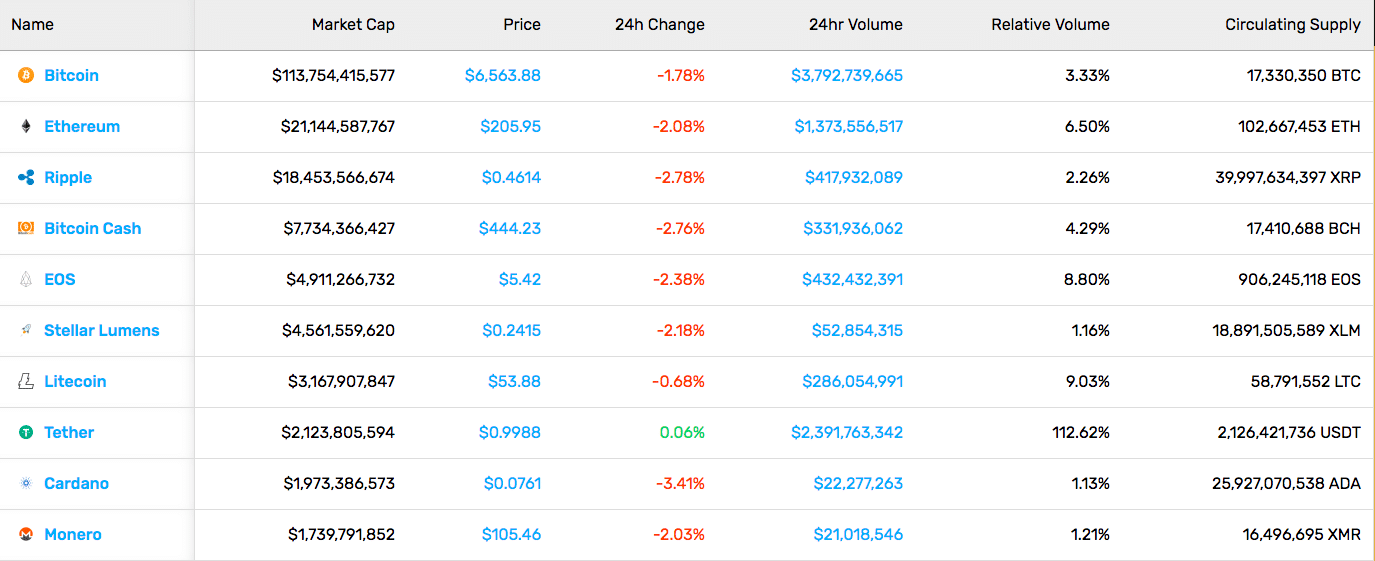Sort table by Market Cap header
Screen dimensions: 1375x561
point(353,24)
